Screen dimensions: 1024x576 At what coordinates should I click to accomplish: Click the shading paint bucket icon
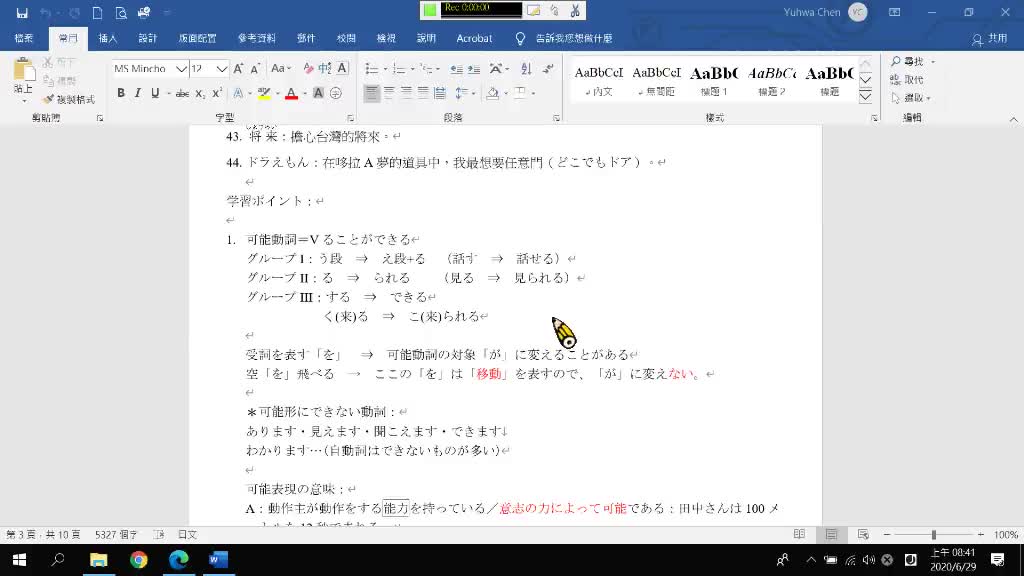tap(492, 93)
